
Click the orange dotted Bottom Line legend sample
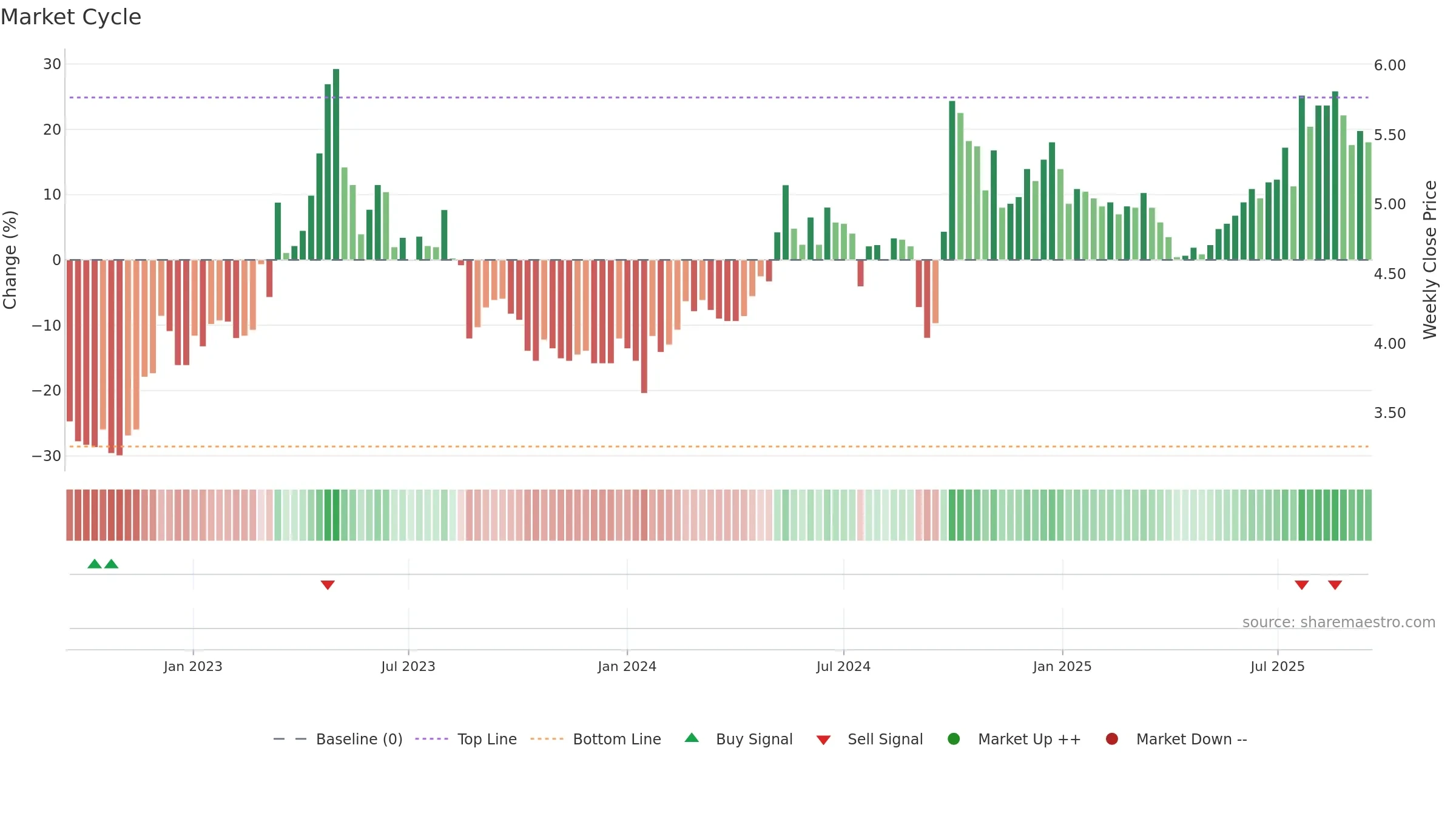547,739
